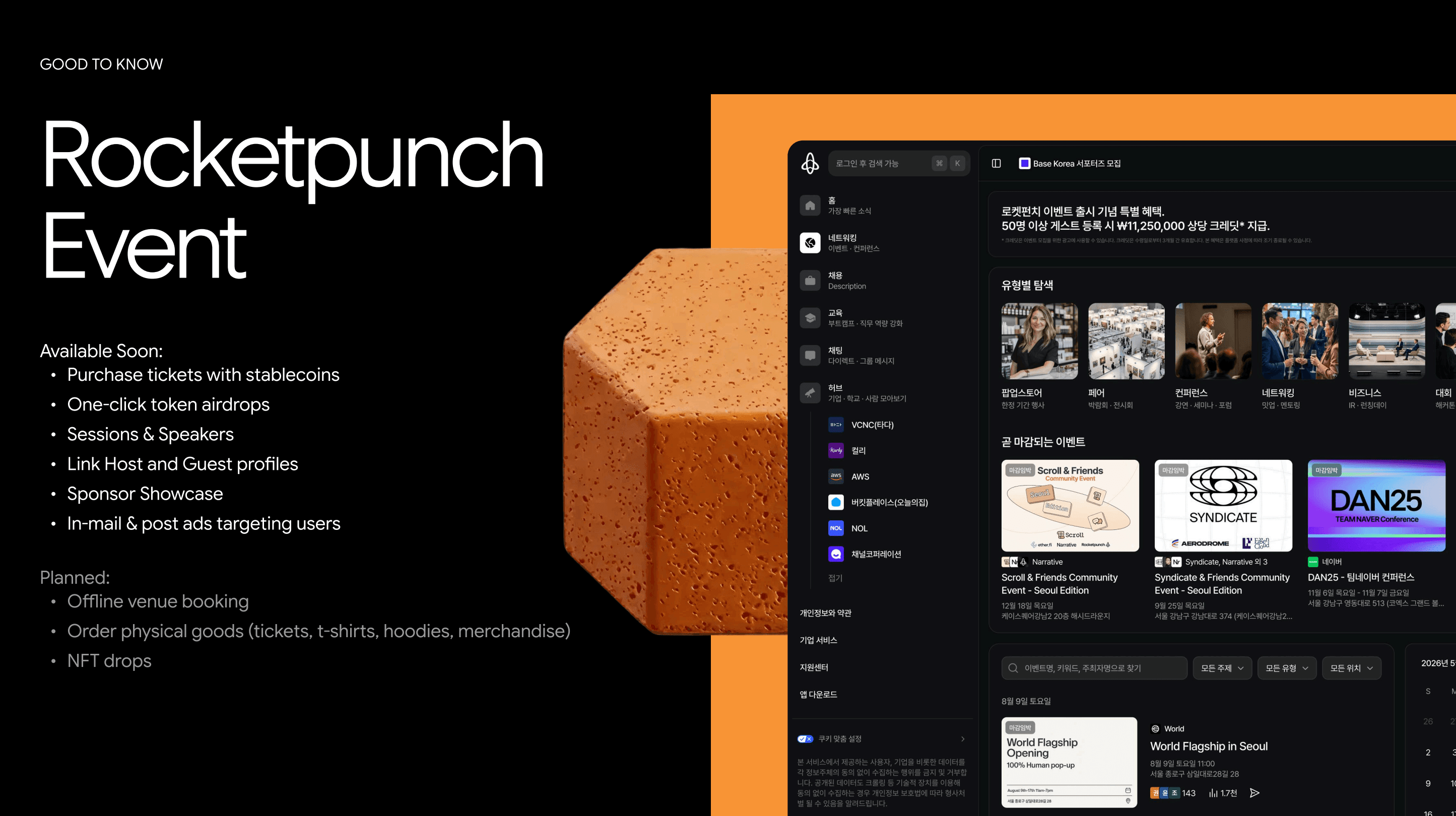This screenshot has width=1456, height=816.
Task: Click the 교육 graduation cap icon
Action: tap(810, 317)
